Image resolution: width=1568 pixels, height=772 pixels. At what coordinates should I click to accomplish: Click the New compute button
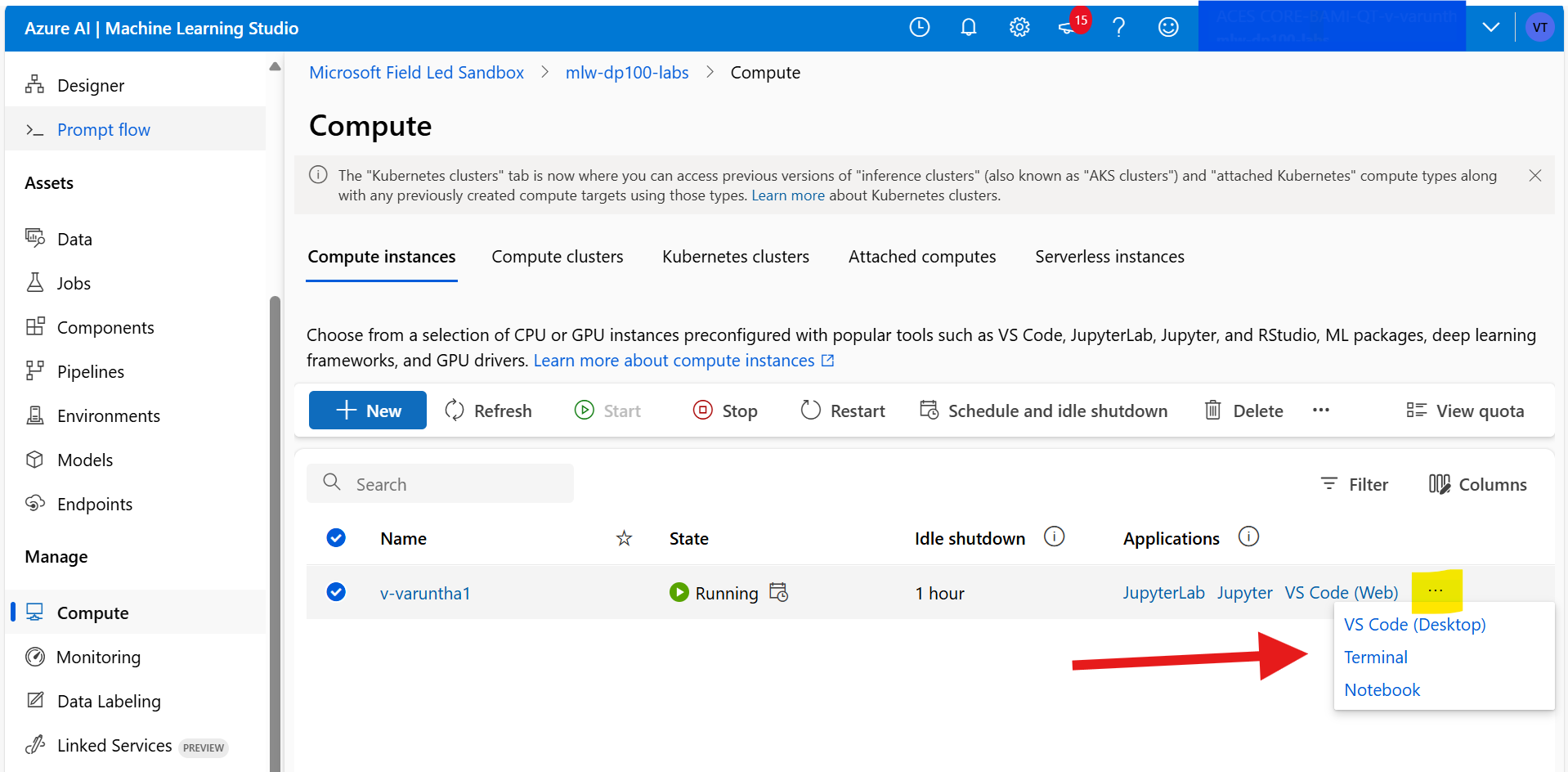coord(368,410)
